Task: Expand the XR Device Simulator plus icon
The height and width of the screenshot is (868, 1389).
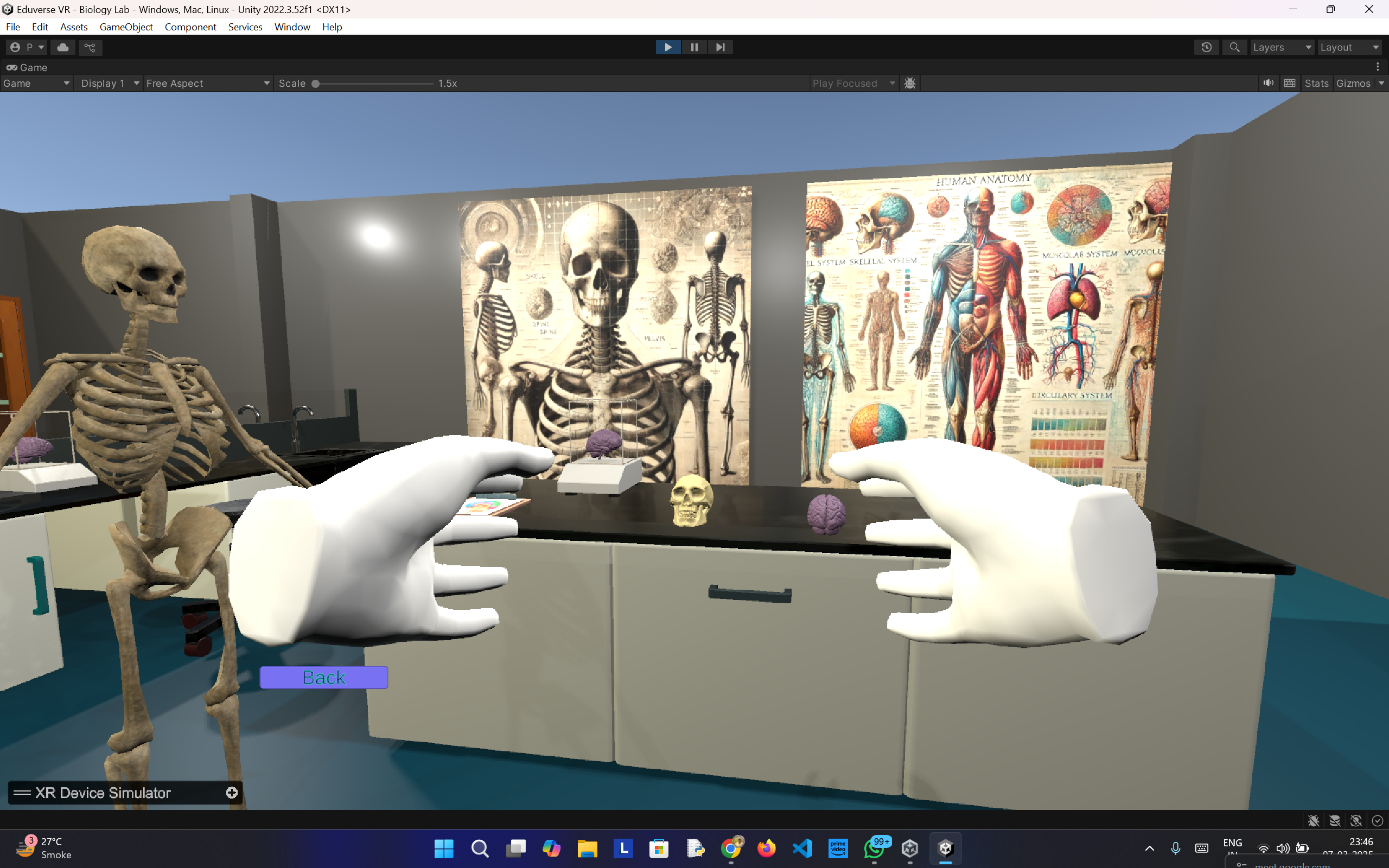Action: pyautogui.click(x=232, y=793)
